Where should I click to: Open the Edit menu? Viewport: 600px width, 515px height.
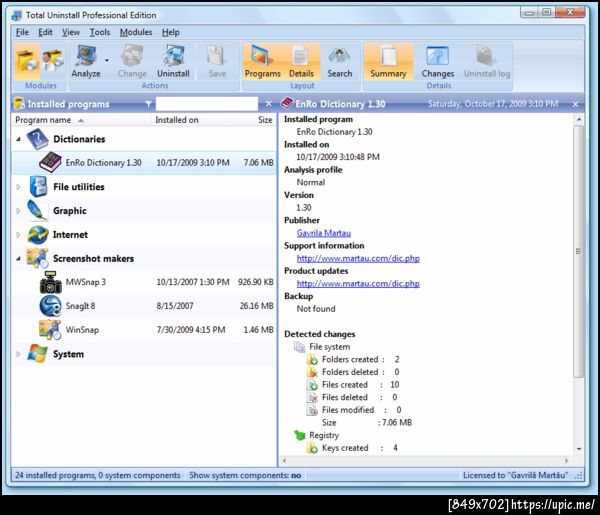(45, 33)
